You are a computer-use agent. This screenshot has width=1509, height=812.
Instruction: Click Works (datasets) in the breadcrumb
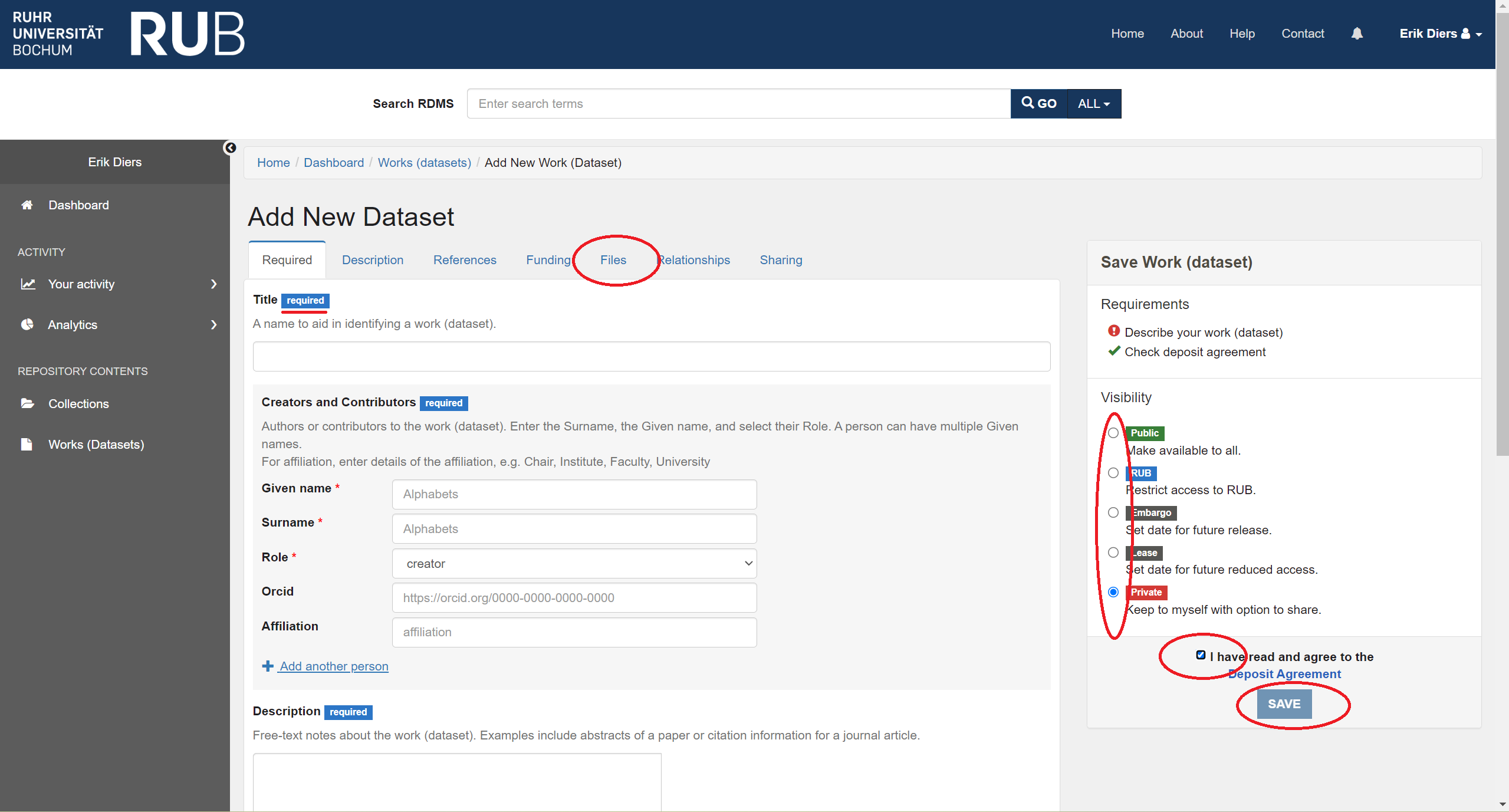(425, 163)
